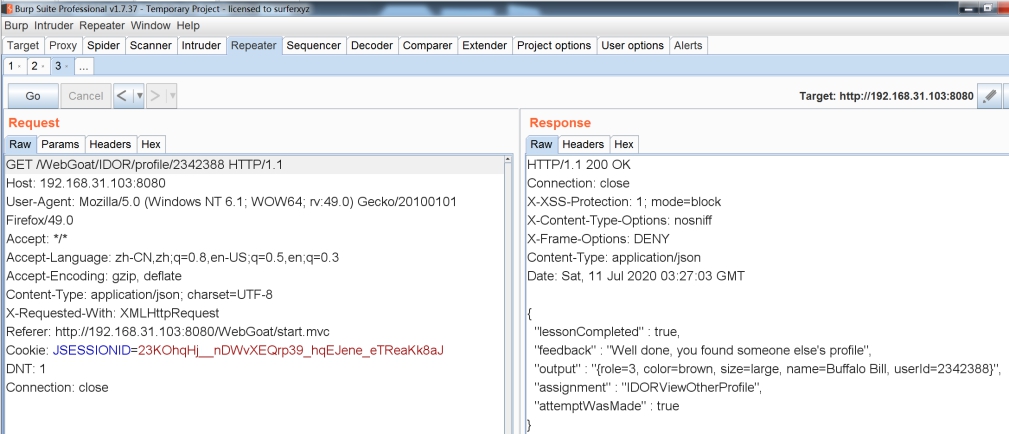Open the Alerts tab
This screenshot has width=1009, height=434.
[x=688, y=45]
